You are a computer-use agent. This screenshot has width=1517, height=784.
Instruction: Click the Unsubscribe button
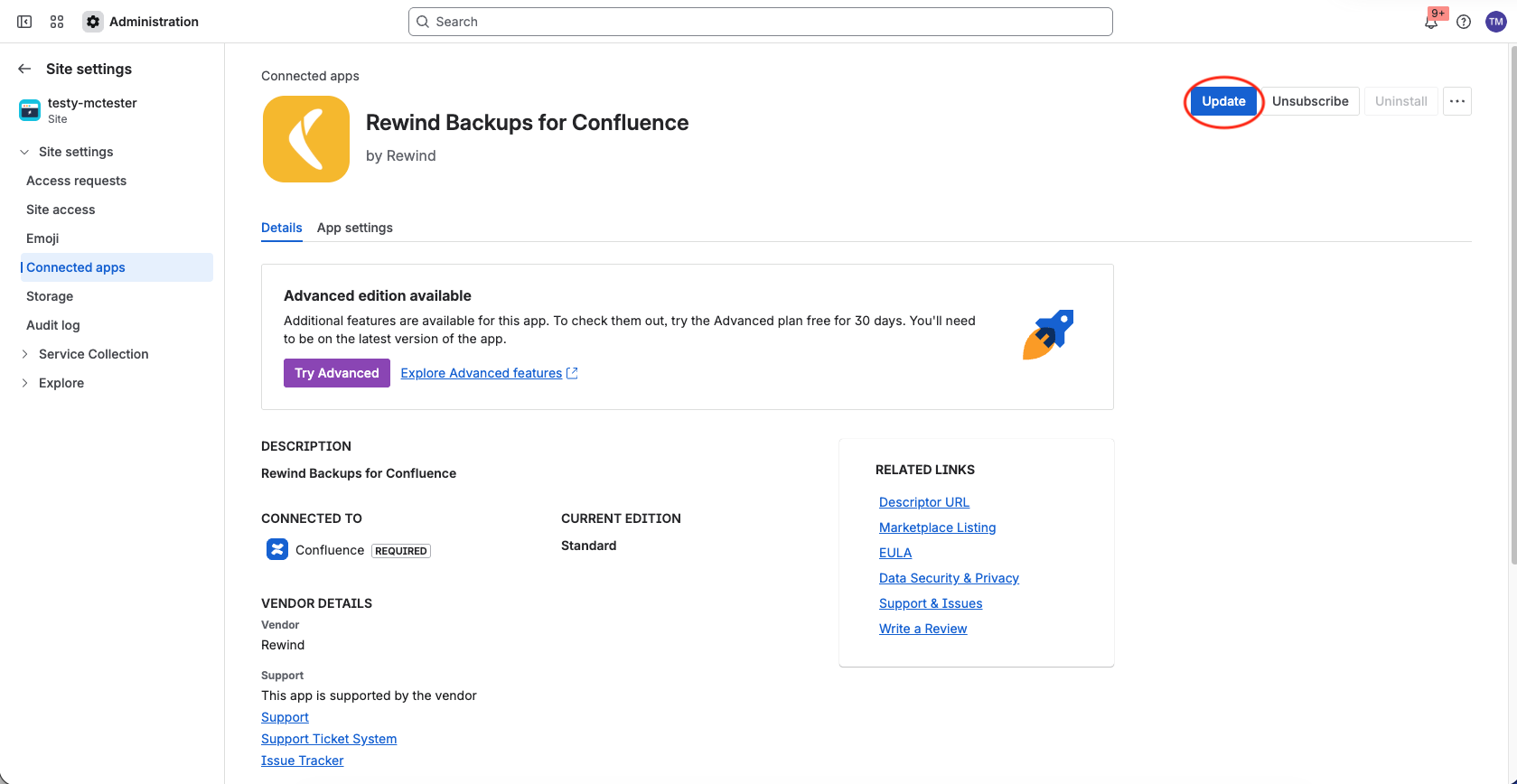(x=1310, y=101)
